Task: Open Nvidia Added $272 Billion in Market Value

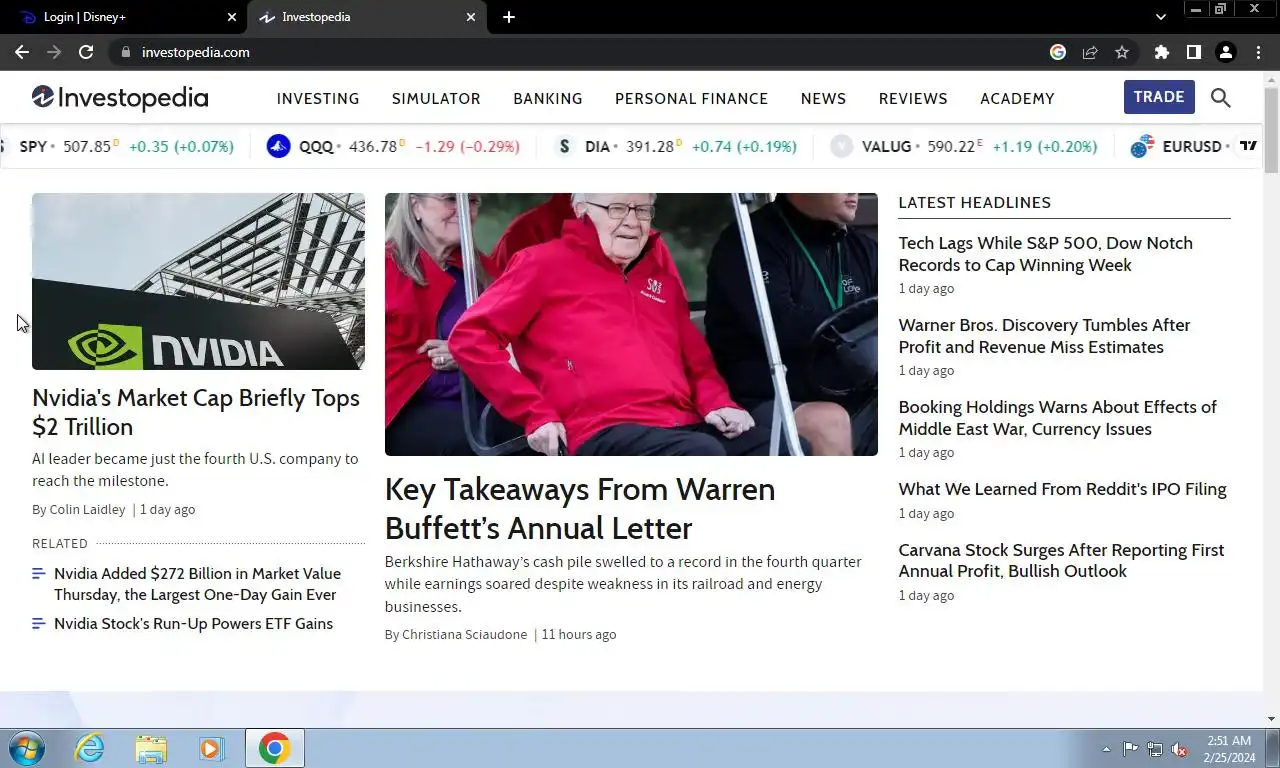Action: pyautogui.click(x=197, y=584)
